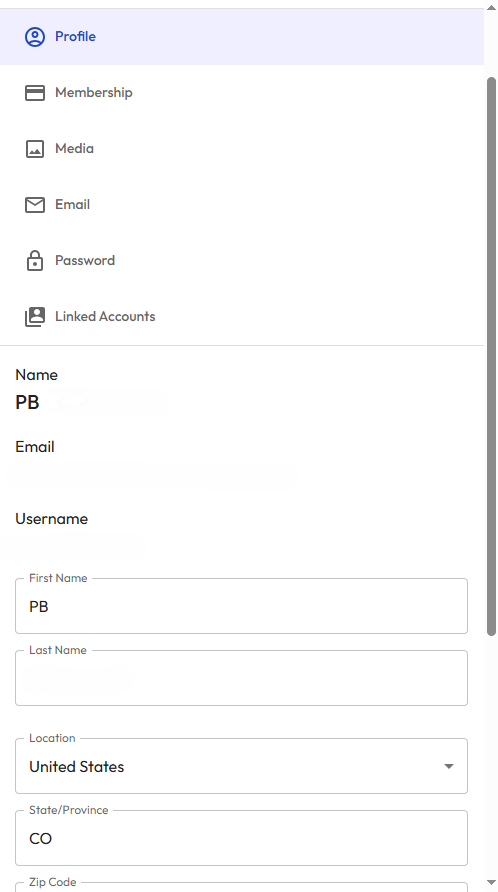
Task: Click the Email envelope icon
Action: pos(35,205)
